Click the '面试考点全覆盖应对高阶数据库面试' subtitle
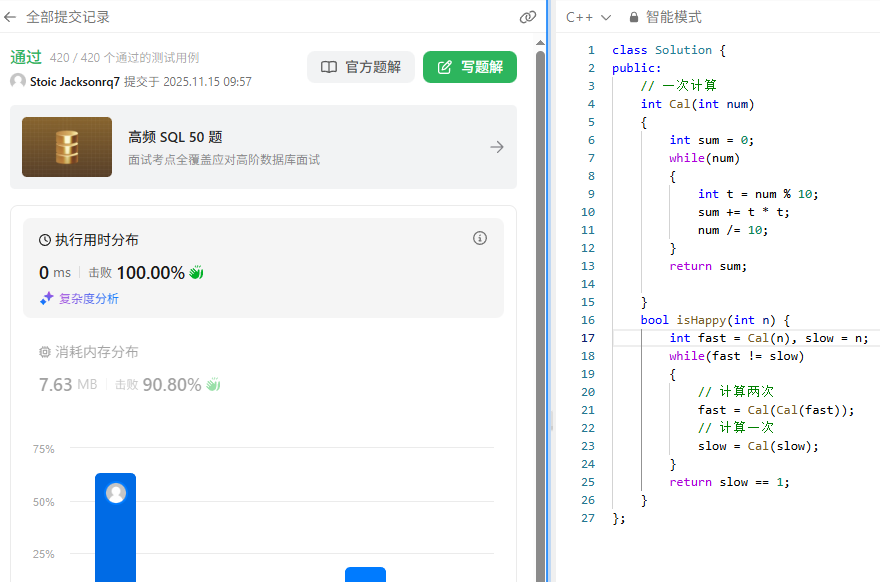Viewport: 880px width, 582px height. tap(224, 160)
